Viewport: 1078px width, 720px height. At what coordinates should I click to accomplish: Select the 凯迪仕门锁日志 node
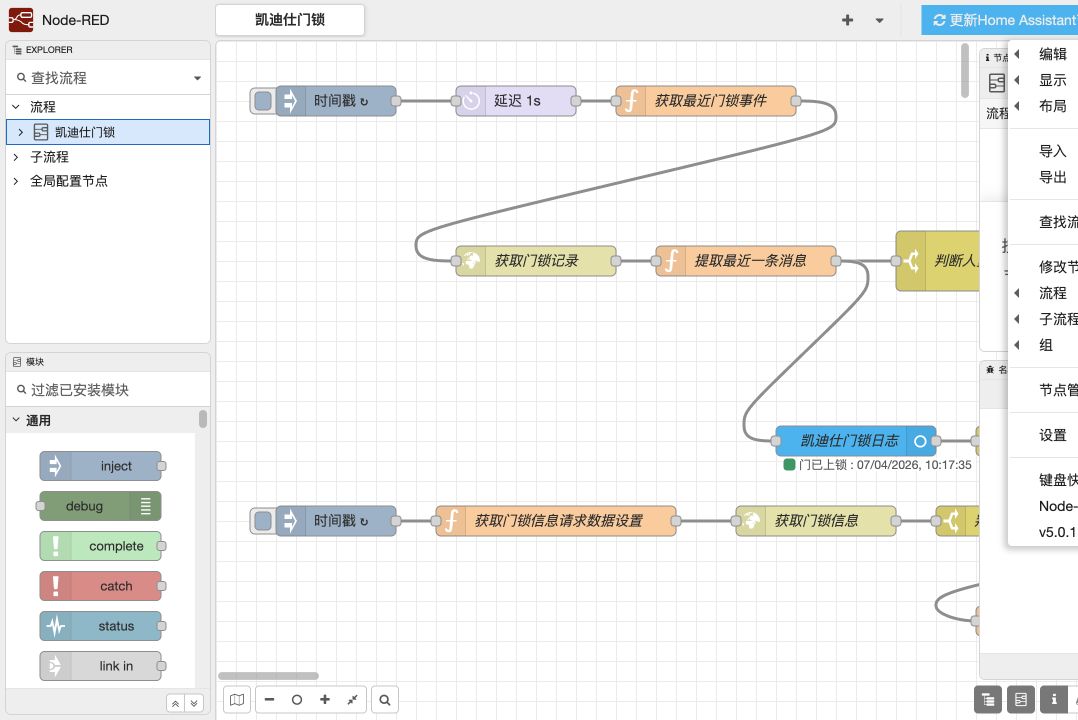(x=855, y=441)
